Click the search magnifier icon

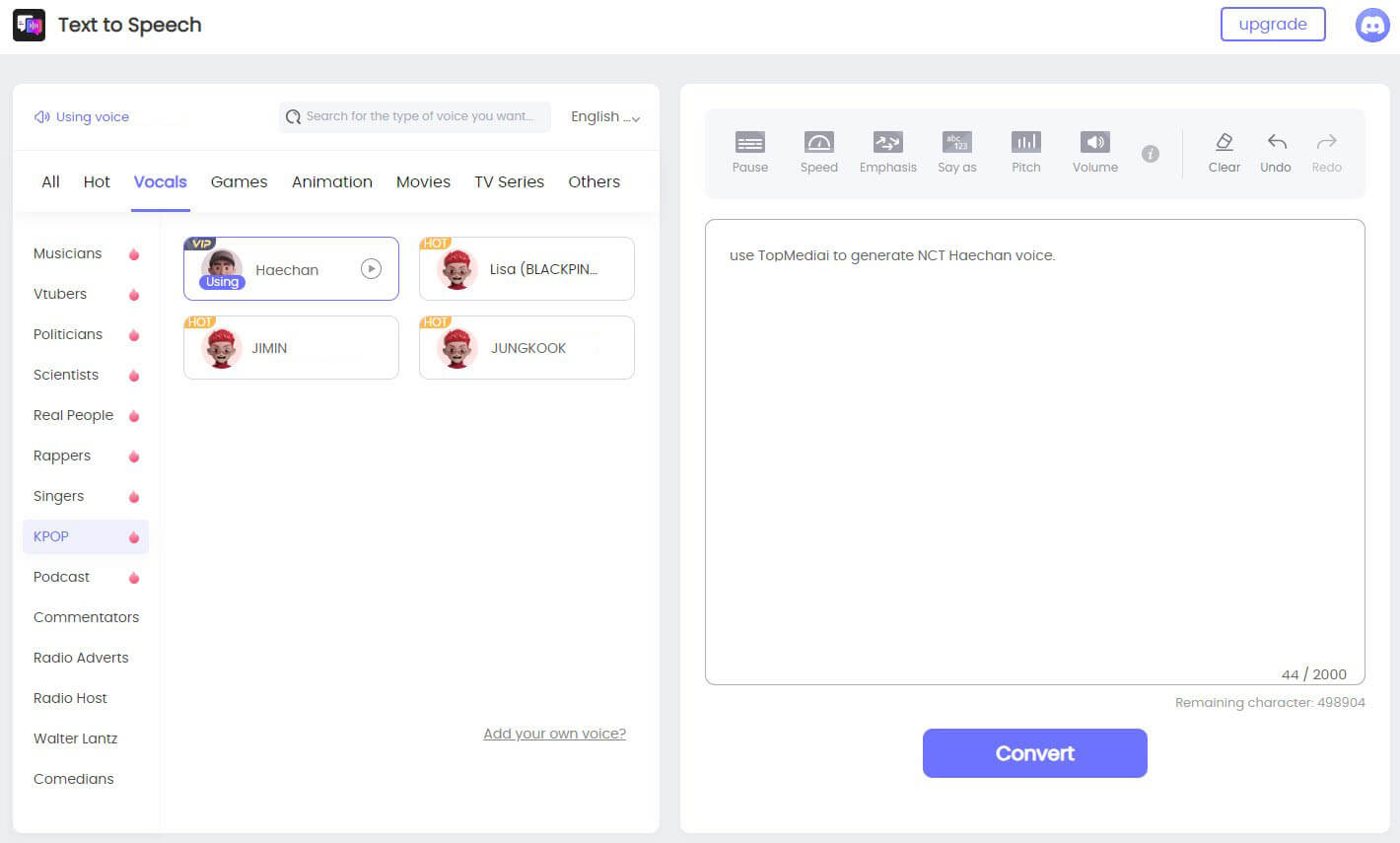click(293, 117)
